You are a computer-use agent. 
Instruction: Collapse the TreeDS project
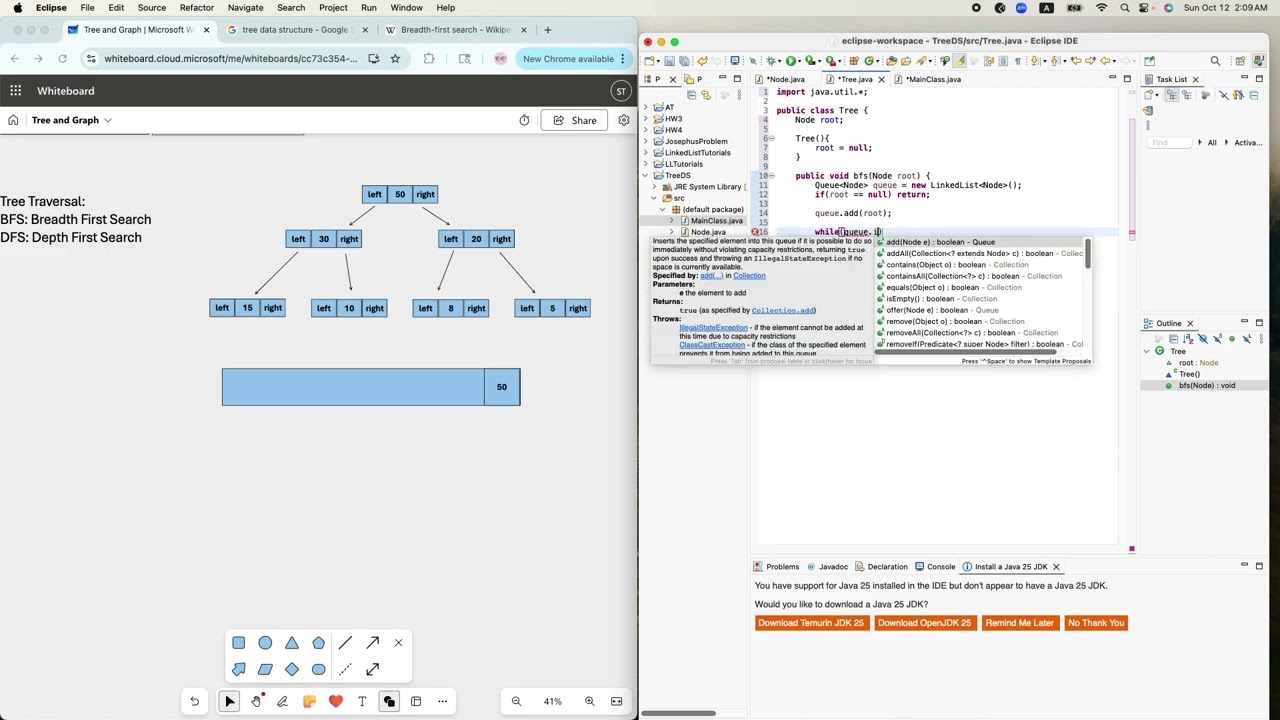pyautogui.click(x=645, y=175)
